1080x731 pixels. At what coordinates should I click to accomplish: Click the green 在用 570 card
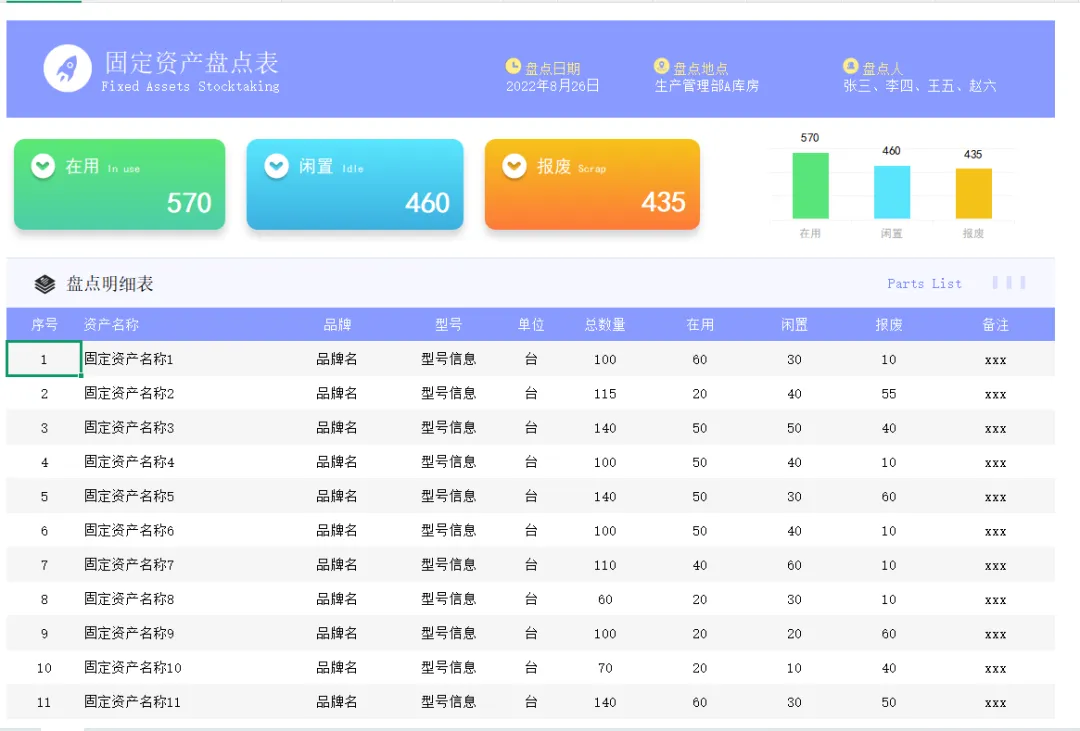120,185
